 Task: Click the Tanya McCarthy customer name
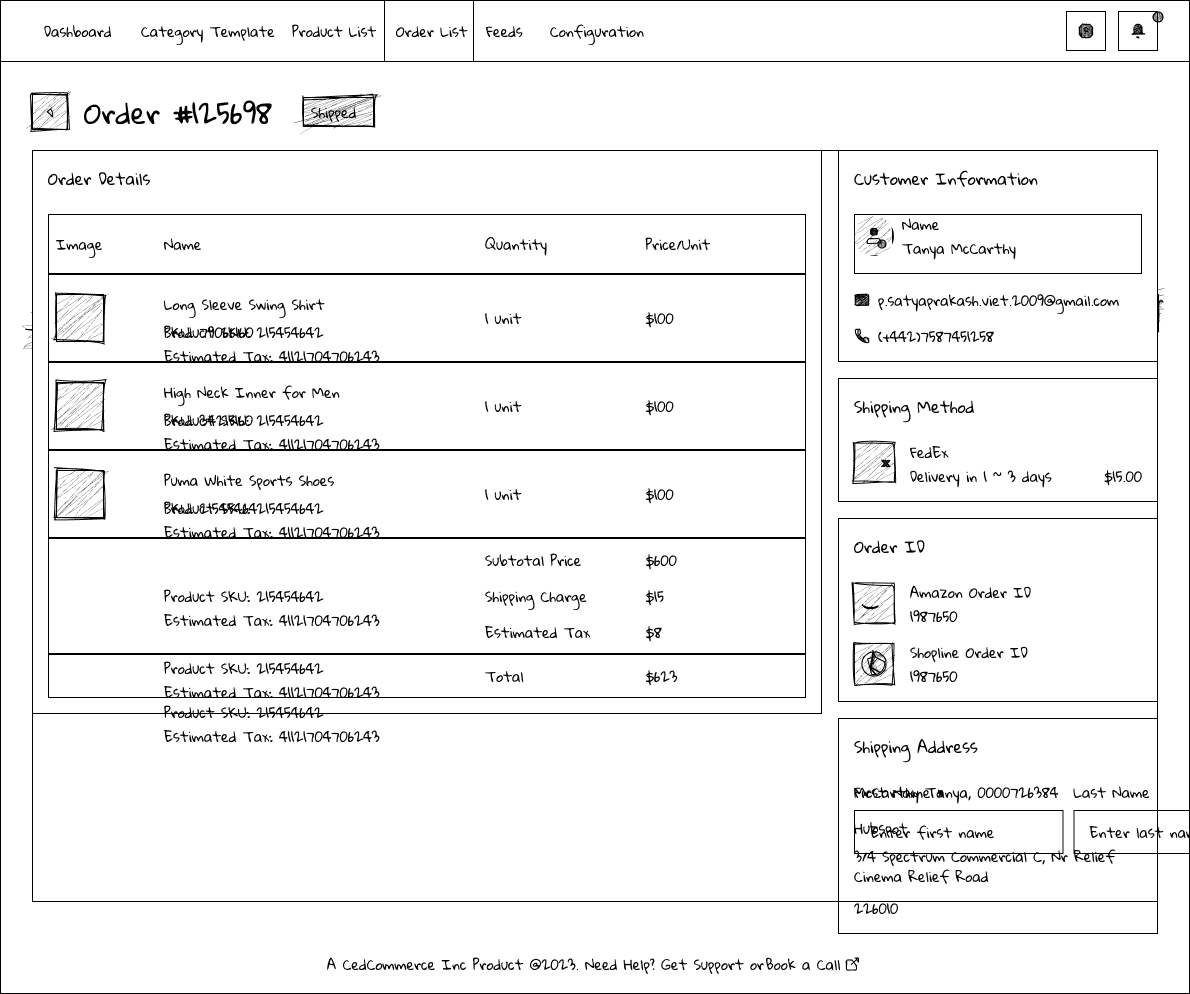959,250
